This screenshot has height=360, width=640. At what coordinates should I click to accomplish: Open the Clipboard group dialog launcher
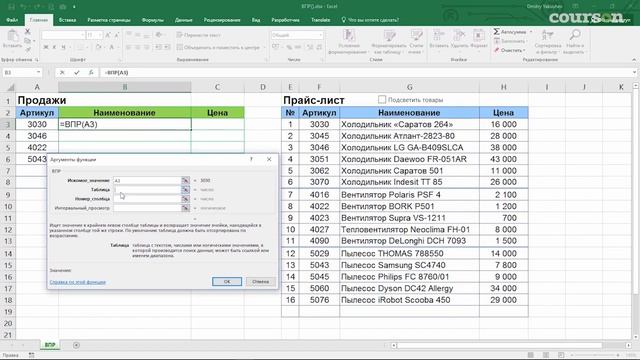coord(36,60)
